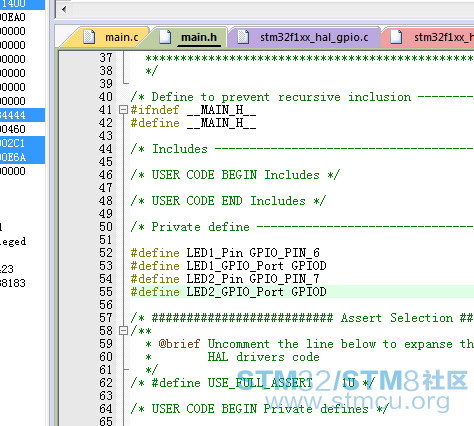The height and width of the screenshot is (426, 474).
Task: Select the highlighted 4444 register row
Action: [22, 115]
